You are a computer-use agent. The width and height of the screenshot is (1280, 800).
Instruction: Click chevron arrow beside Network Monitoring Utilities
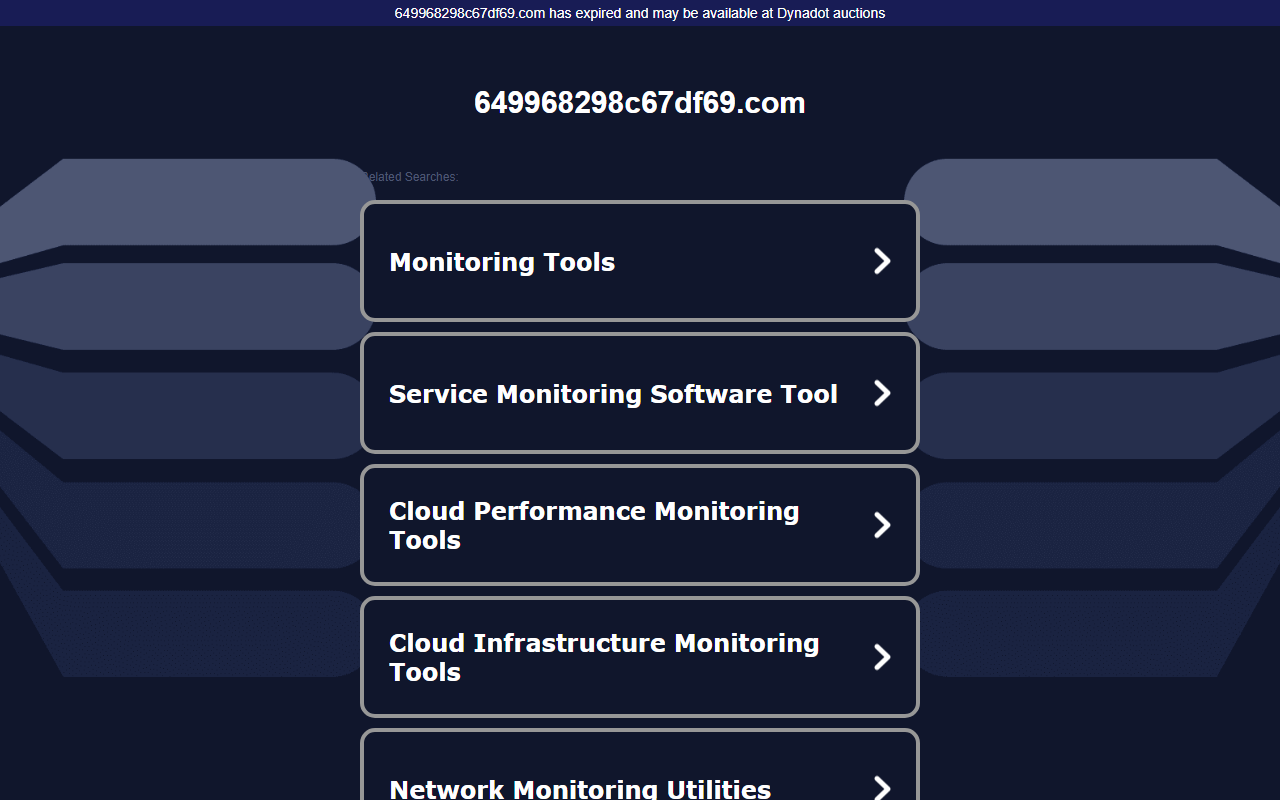882,788
